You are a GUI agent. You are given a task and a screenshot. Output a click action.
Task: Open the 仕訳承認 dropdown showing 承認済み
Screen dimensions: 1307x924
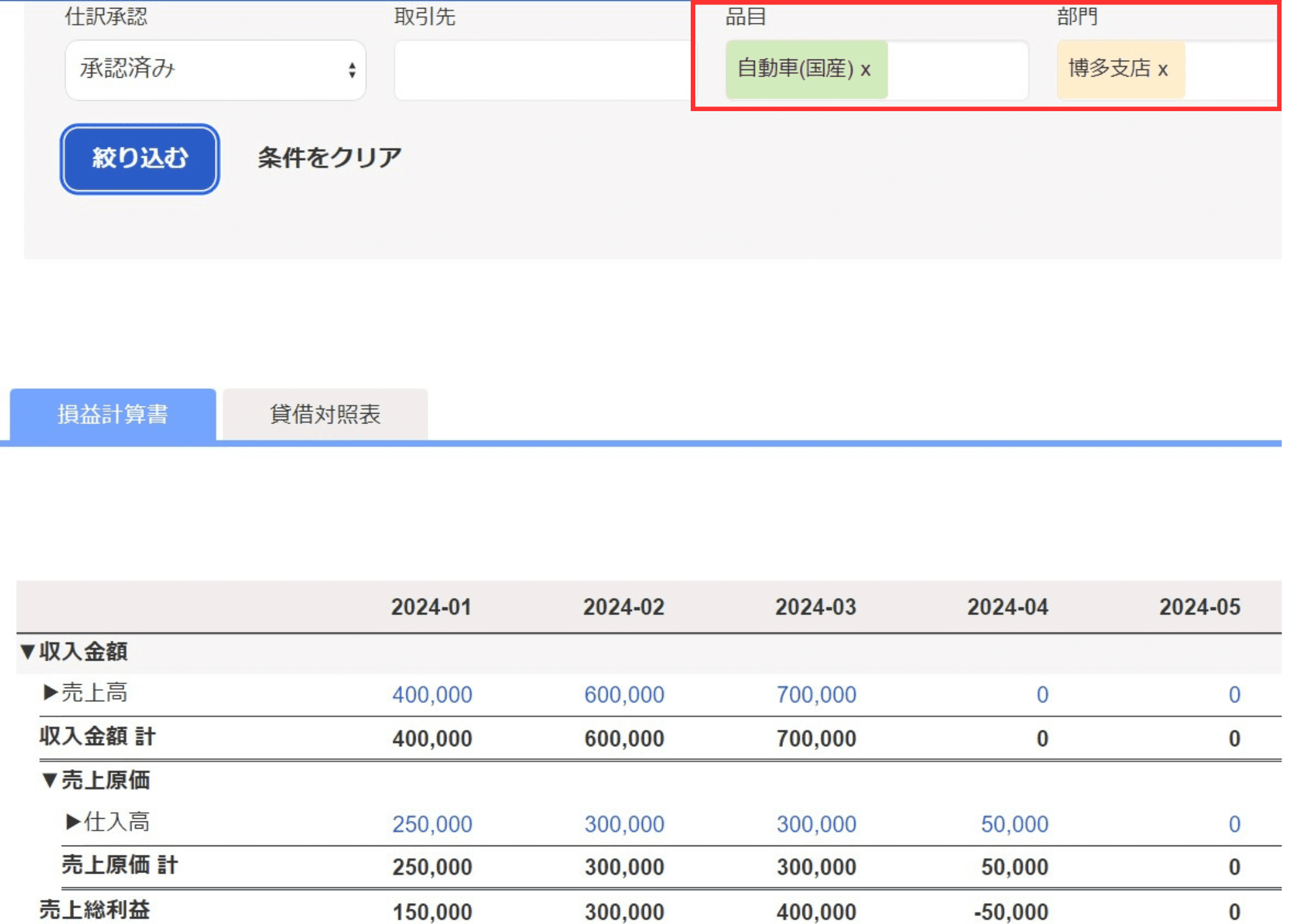coord(215,69)
